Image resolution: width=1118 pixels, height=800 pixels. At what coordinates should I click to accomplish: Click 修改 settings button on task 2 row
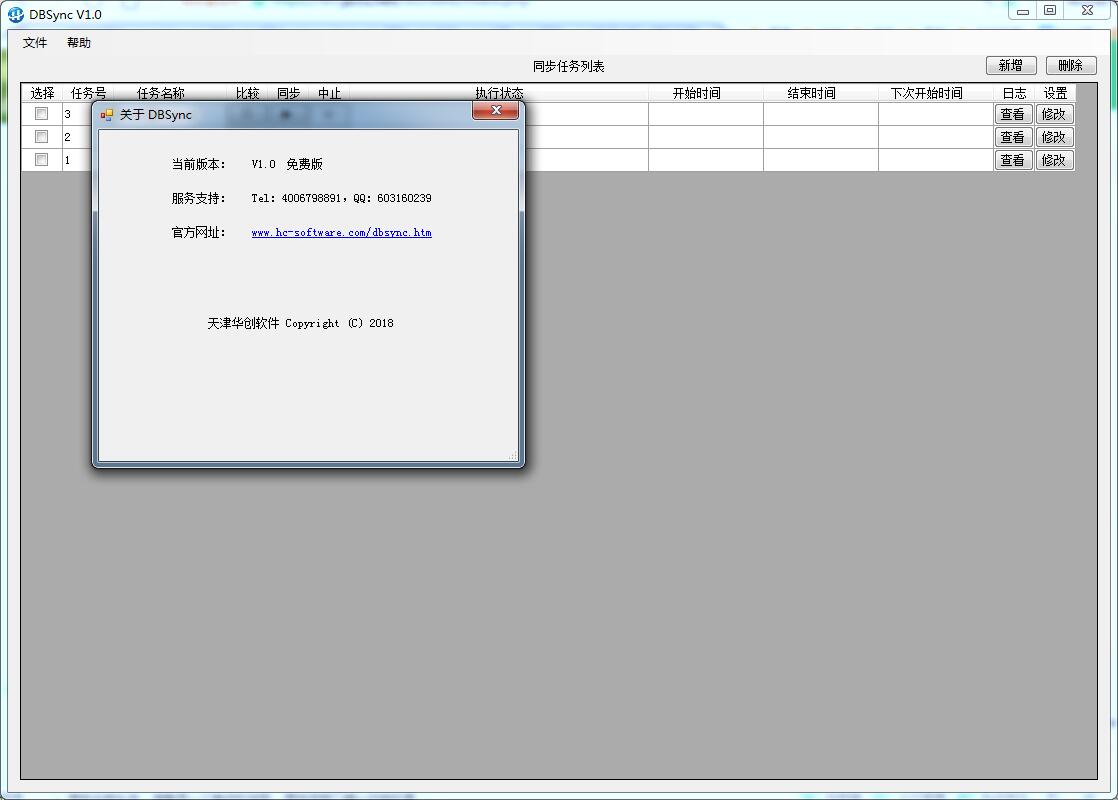pos(1055,136)
